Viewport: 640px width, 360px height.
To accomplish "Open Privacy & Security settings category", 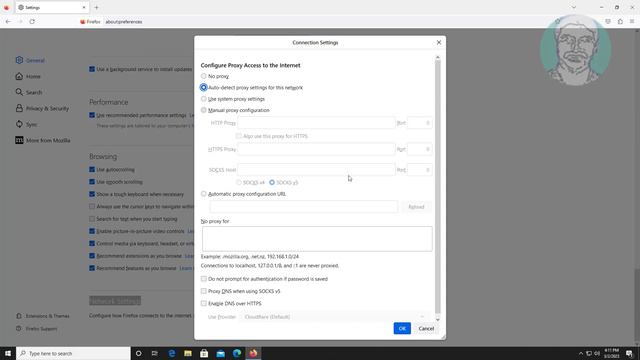I will [42, 109].
